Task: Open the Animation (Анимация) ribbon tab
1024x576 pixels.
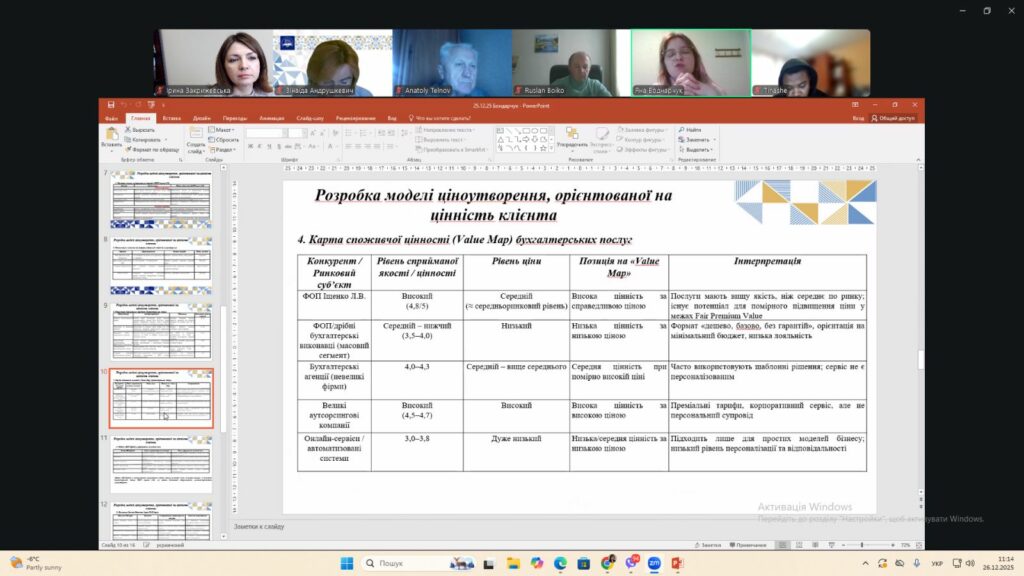Action: pyautogui.click(x=271, y=118)
